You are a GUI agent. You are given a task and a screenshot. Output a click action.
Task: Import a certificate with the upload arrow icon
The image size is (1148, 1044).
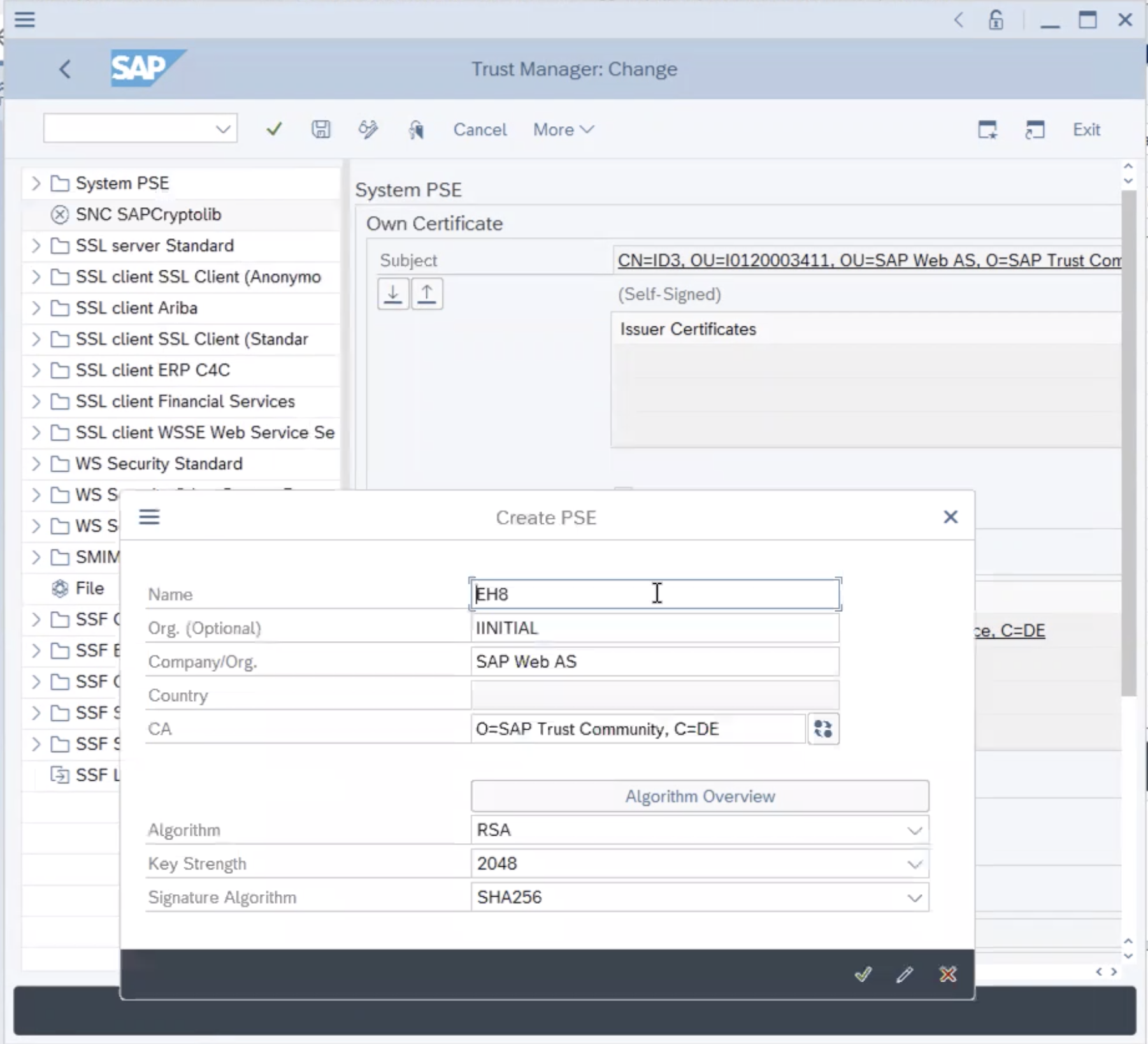[x=426, y=293]
